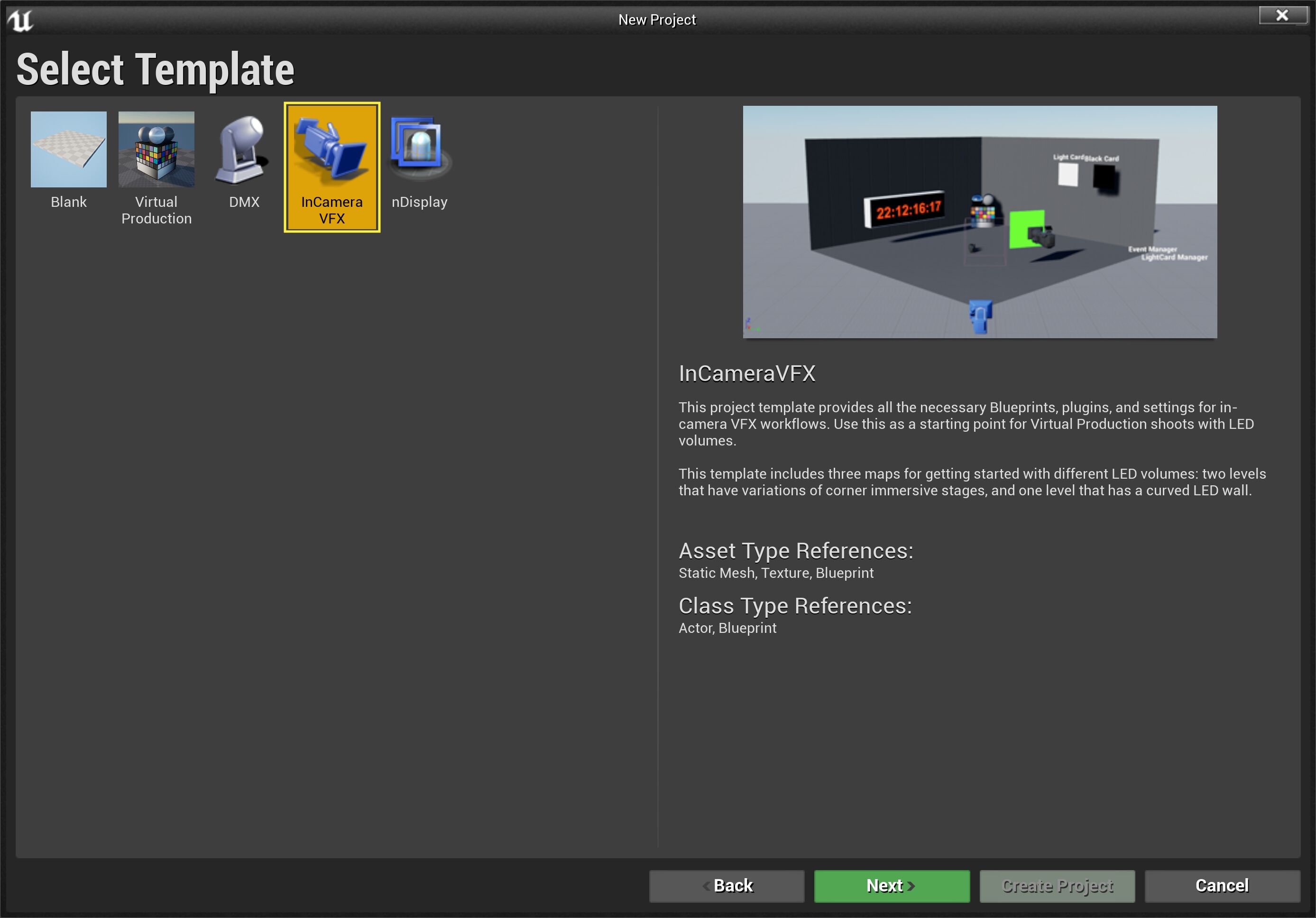The width and height of the screenshot is (1316, 918).
Task: Click the "Asset Type References" heading
Action: pyautogui.click(x=795, y=551)
